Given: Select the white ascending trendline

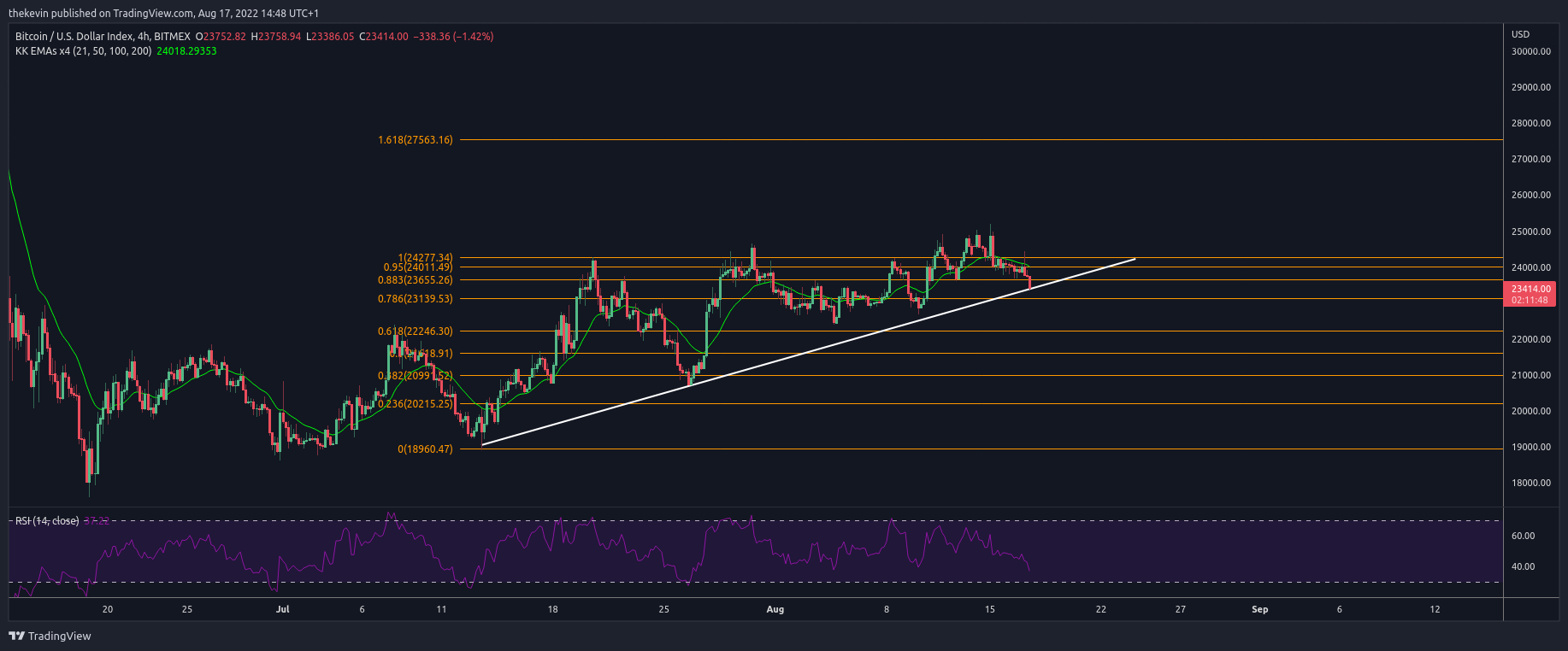Looking at the screenshot, I should (809, 351).
